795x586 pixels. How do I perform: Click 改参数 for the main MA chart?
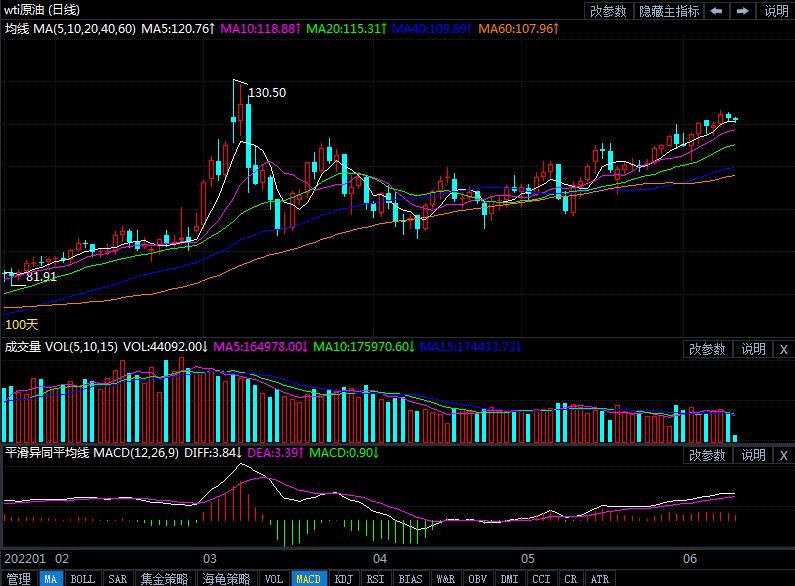608,11
